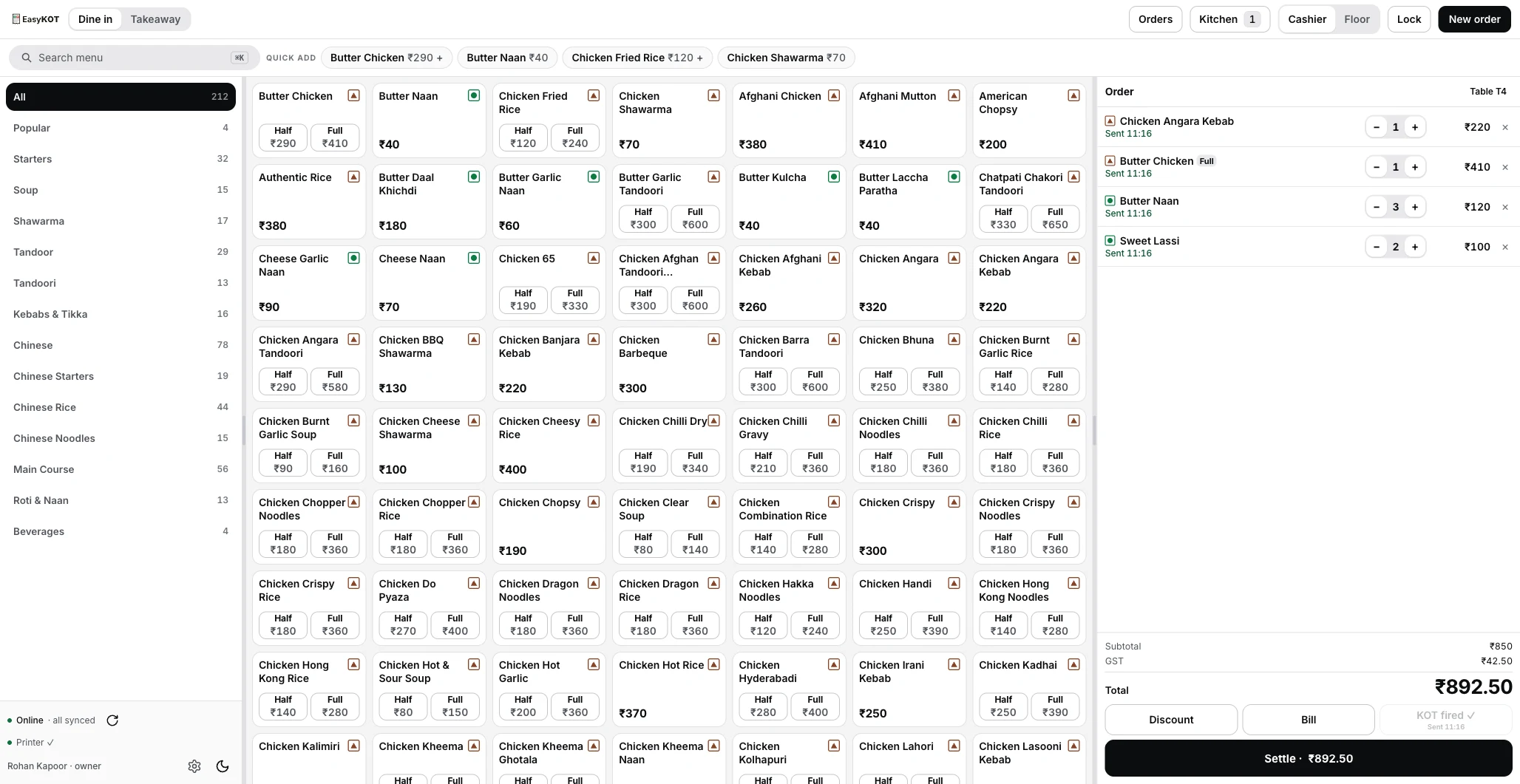Screen dimensions: 1520x784
Task: Click the KOT fired status button
Action: pyautogui.click(x=1445, y=720)
